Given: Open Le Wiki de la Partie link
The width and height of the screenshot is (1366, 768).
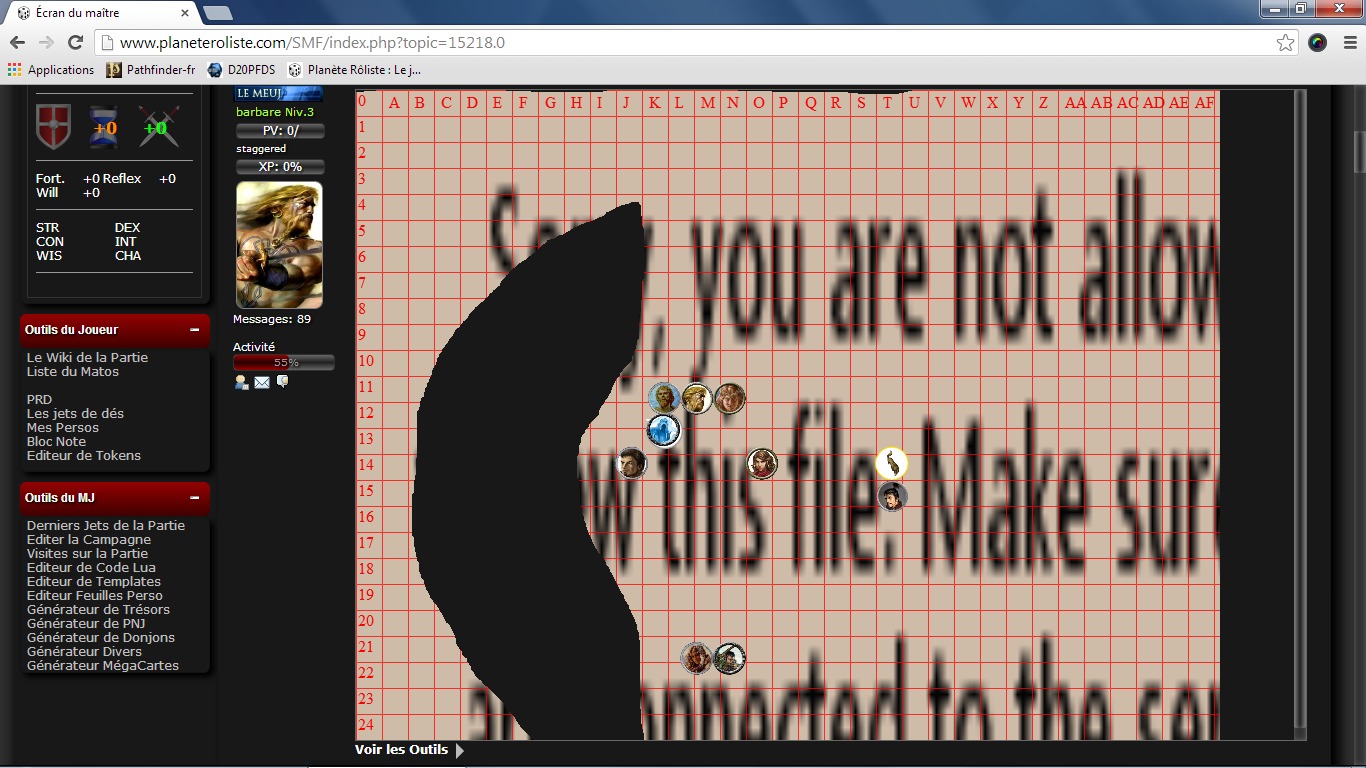Looking at the screenshot, I should point(87,357).
